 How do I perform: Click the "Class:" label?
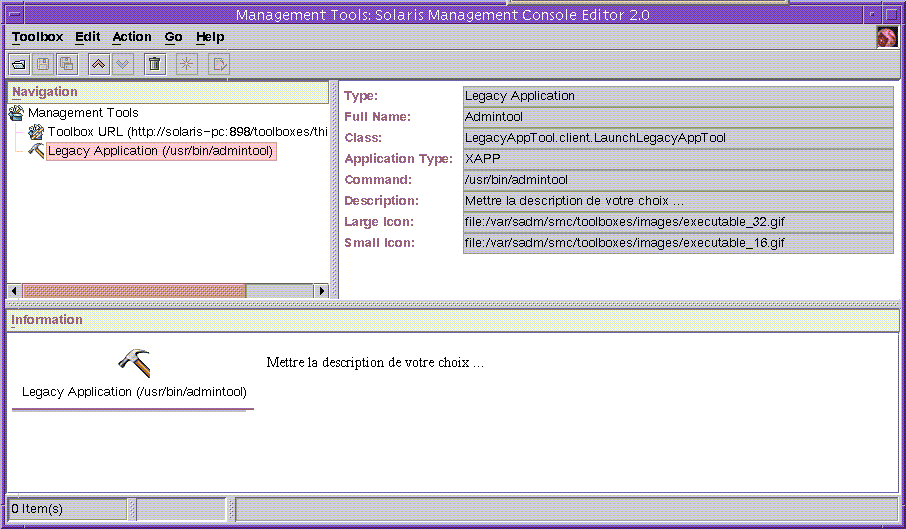pyautogui.click(x=363, y=138)
